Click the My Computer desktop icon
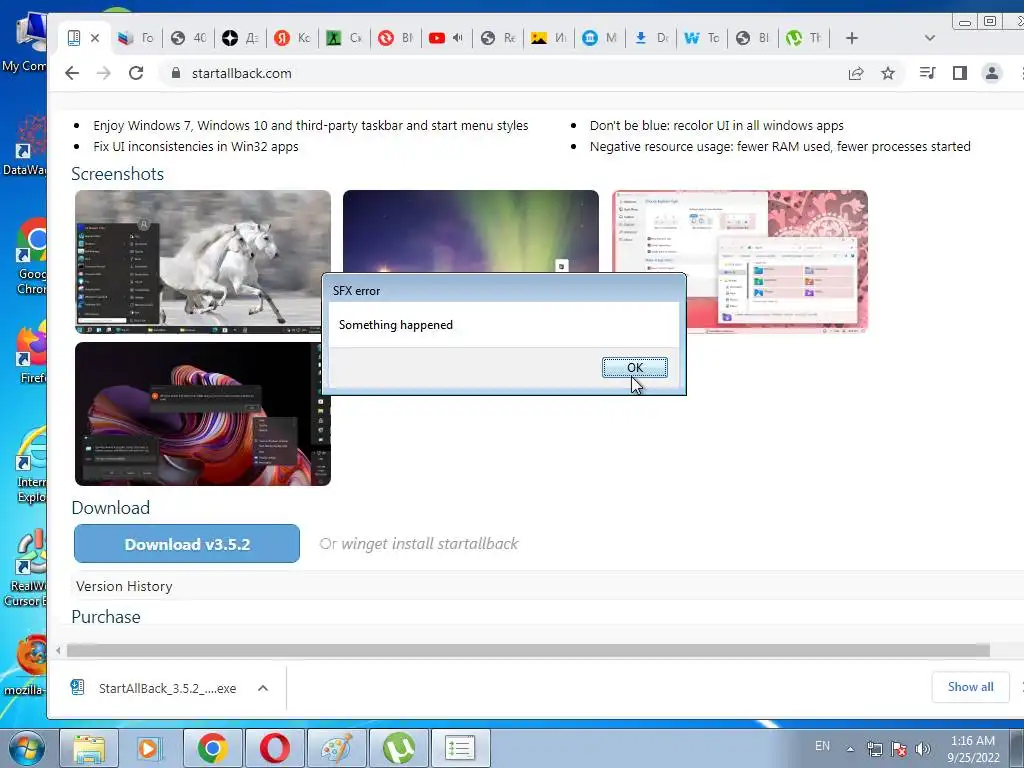1024x768 pixels. 24,42
